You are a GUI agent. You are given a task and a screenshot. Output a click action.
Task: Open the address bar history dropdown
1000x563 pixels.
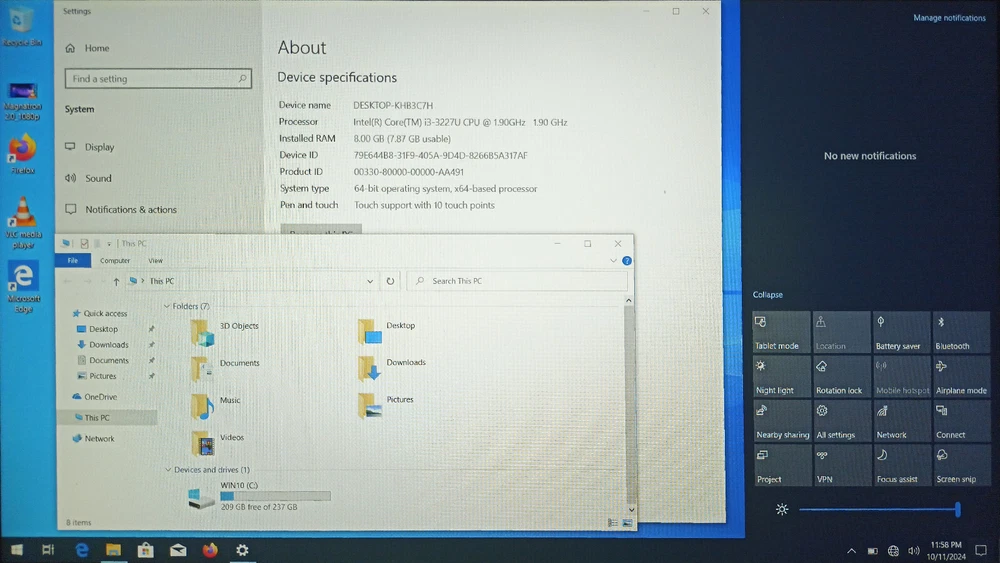pyautogui.click(x=370, y=282)
